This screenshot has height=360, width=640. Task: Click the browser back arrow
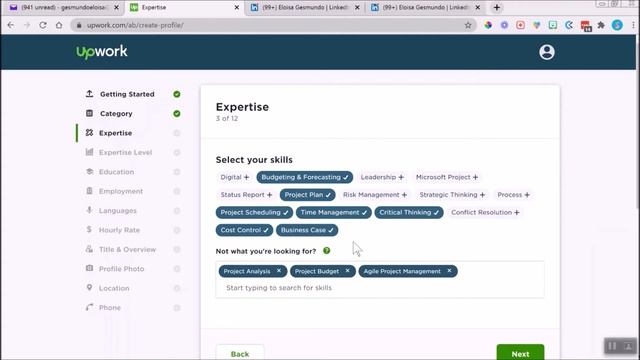pyautogui.click(x=11, y=25)
